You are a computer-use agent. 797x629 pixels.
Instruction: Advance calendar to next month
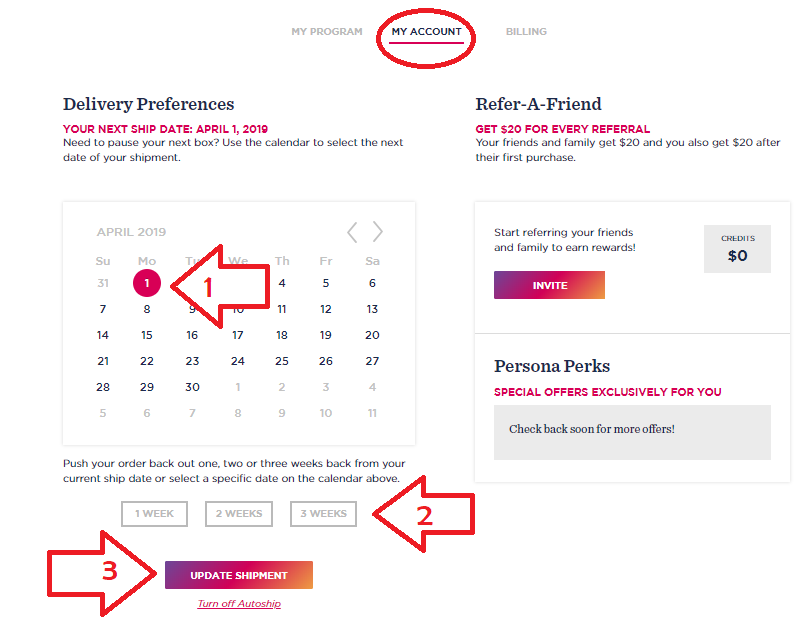tap(377, 232)
